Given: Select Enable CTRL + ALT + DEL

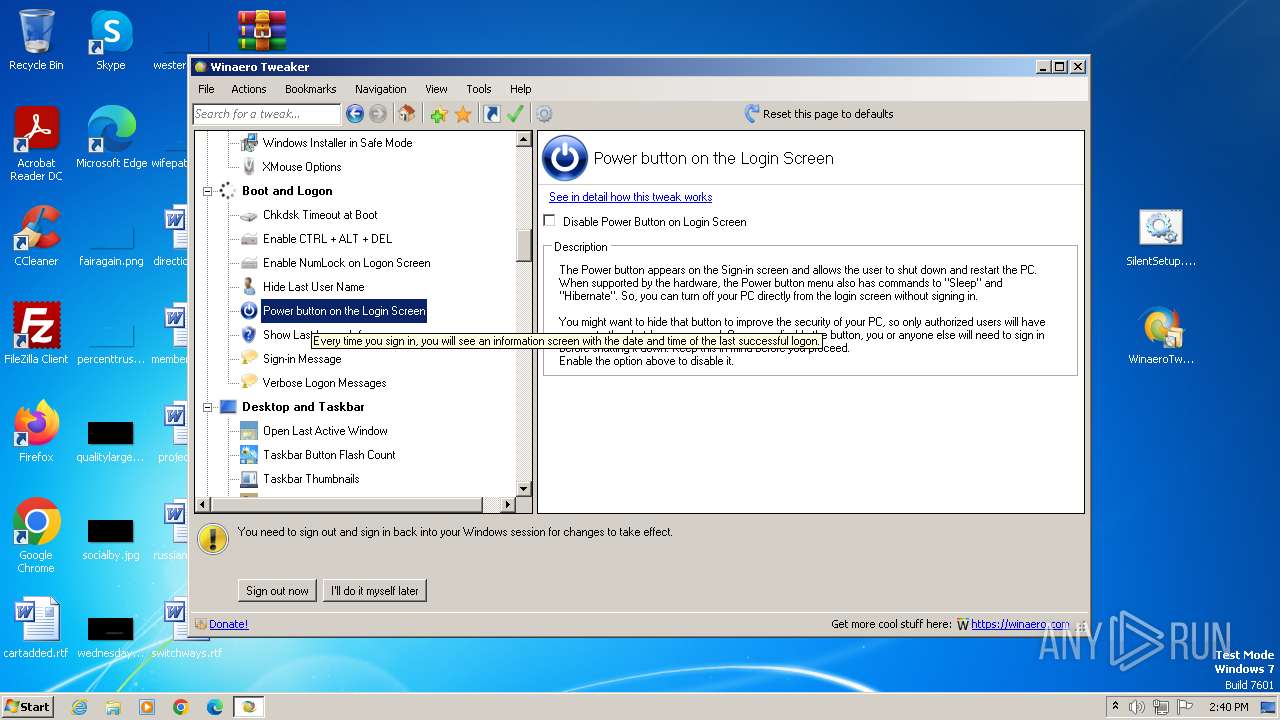Looking at the screenshot, I should tap(327, 239).
